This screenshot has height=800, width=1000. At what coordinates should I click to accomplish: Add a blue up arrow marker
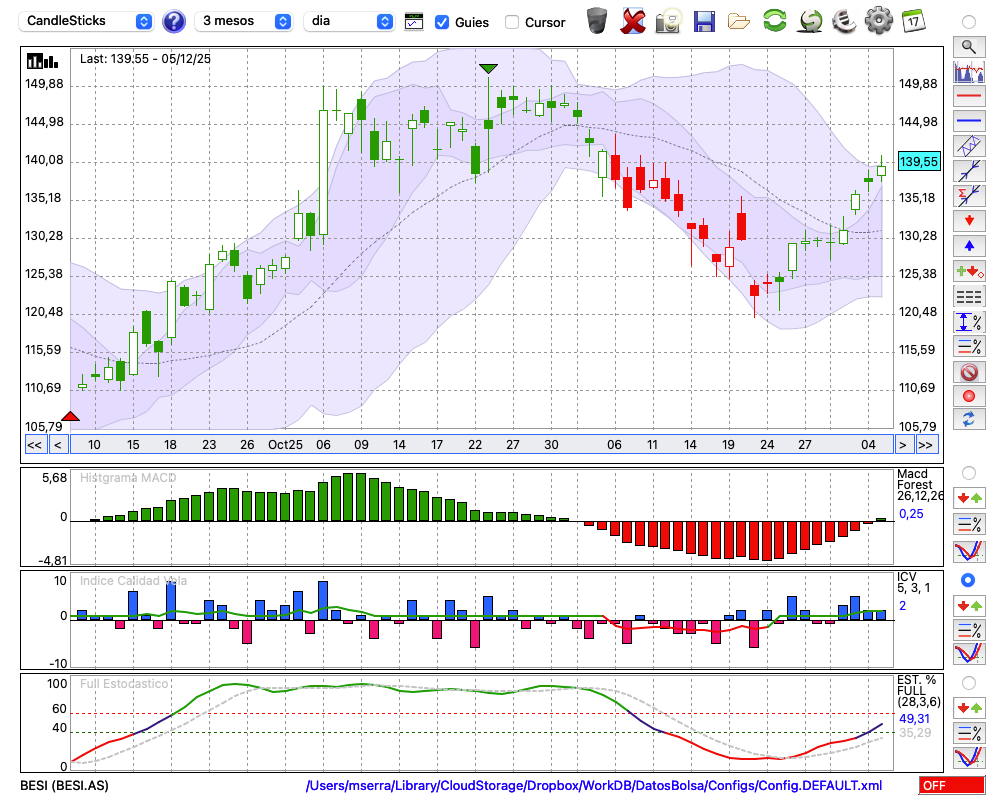click(969, 246)
